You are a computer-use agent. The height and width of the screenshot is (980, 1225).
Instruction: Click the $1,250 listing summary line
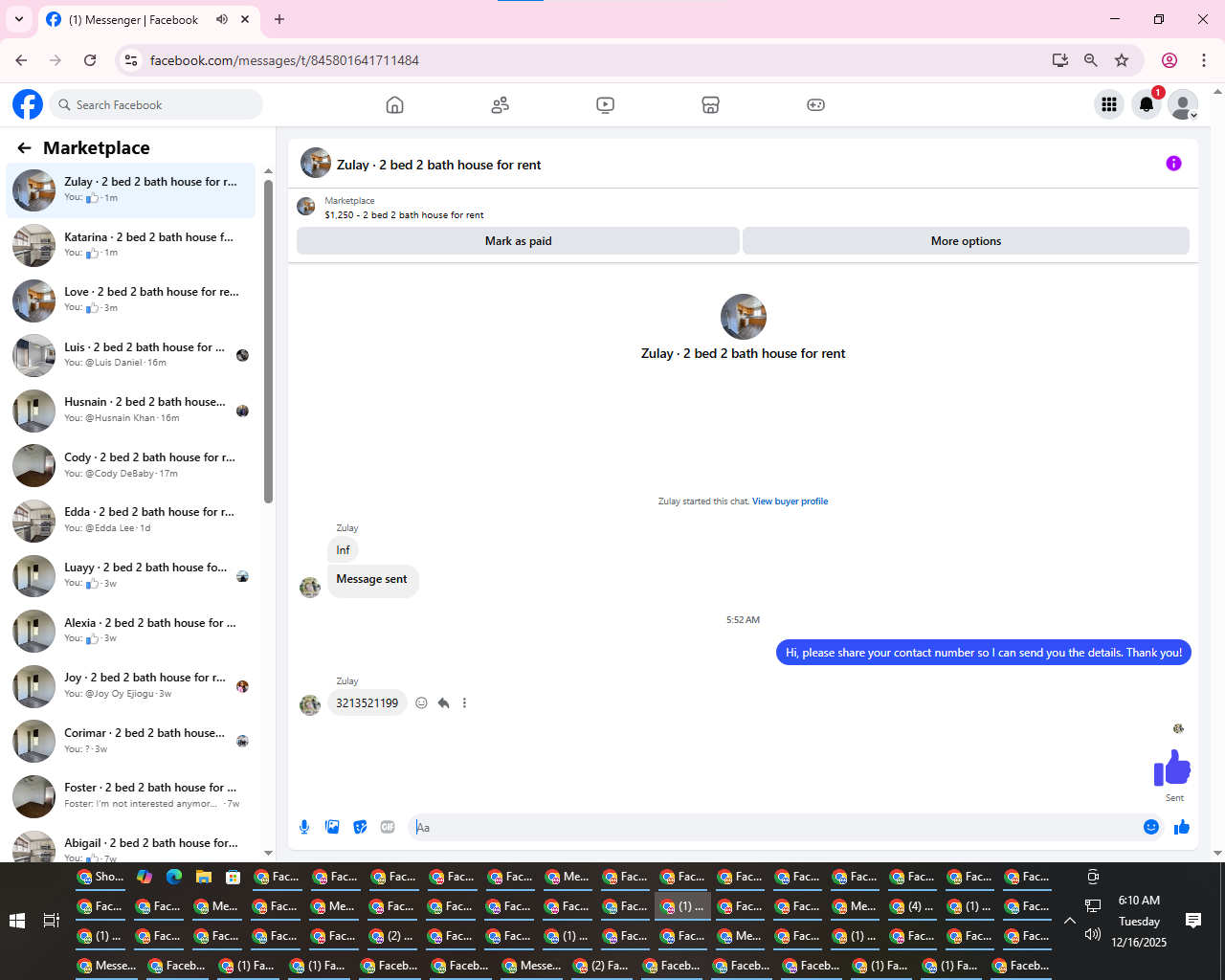[404, 215]
